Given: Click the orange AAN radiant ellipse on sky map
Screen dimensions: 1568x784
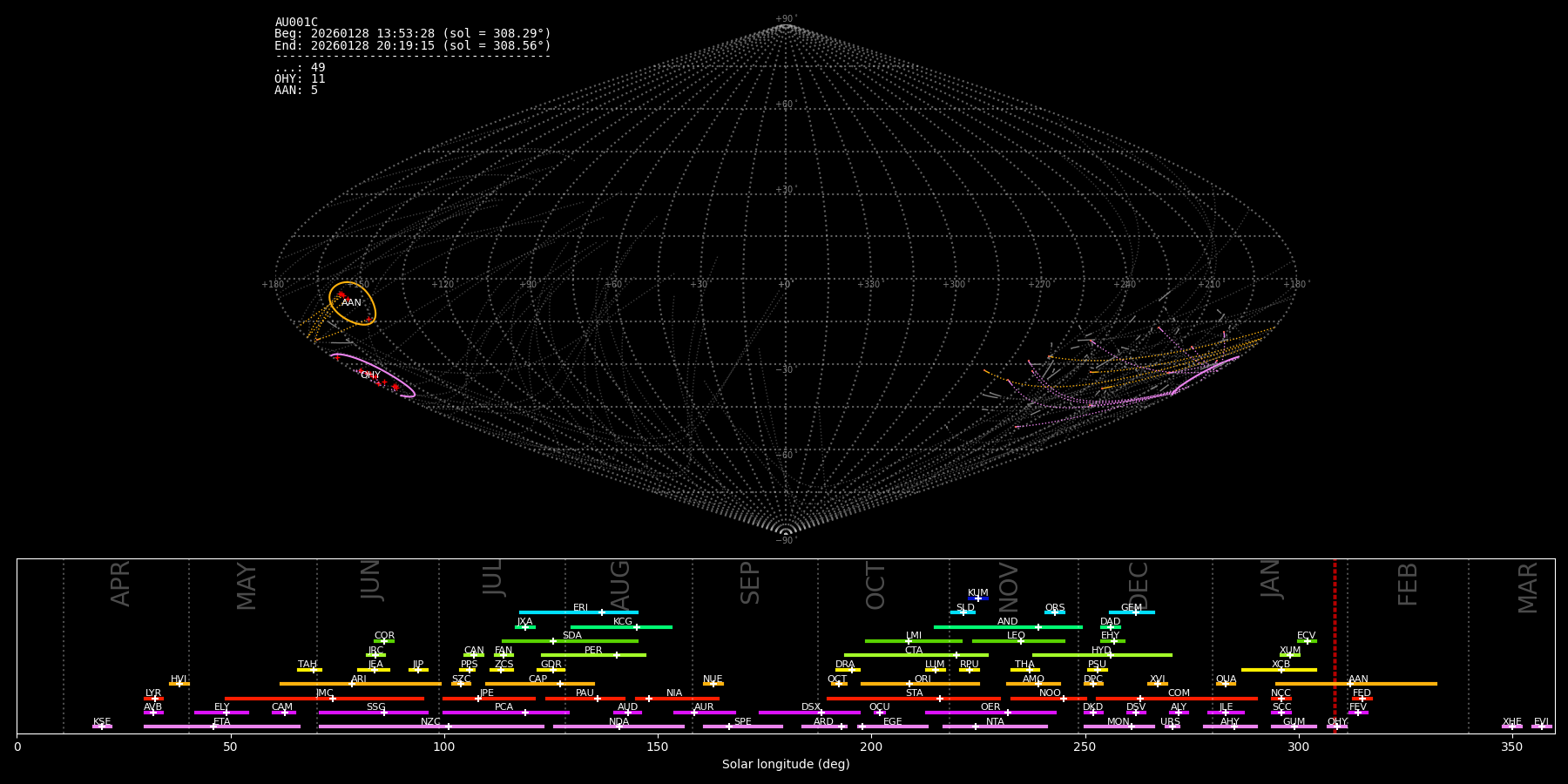Looking at the screenshot, I should pos(352,303).
